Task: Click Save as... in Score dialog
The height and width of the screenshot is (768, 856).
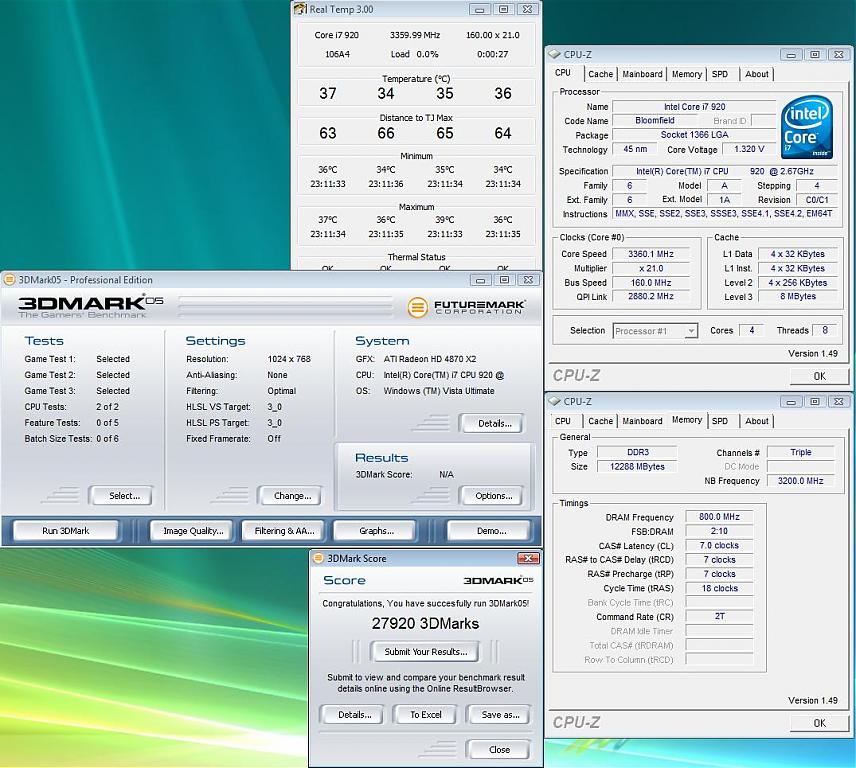Action: (x=500, y=715)
